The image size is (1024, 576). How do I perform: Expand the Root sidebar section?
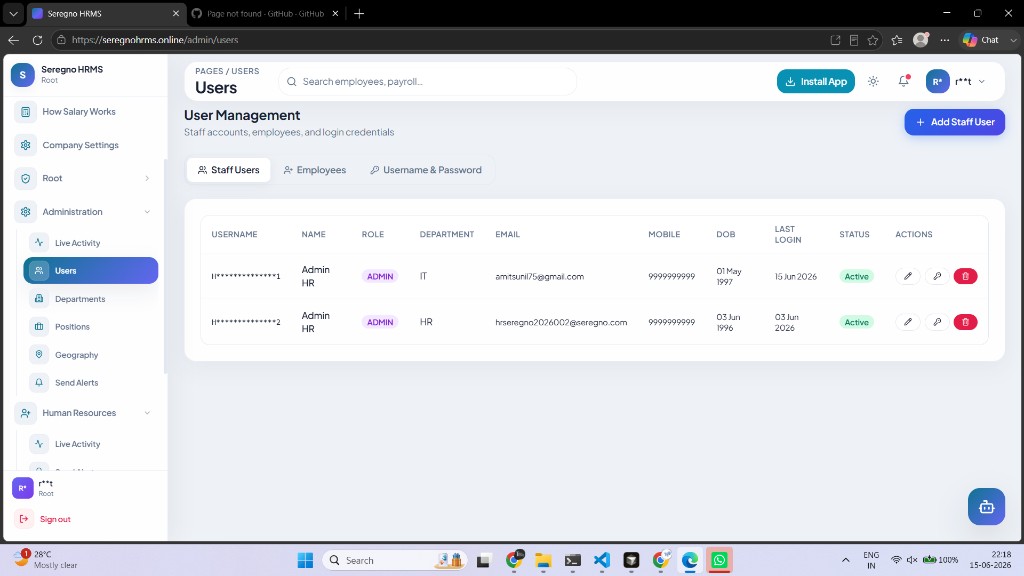pyautogui.click(x=84, y=178)
